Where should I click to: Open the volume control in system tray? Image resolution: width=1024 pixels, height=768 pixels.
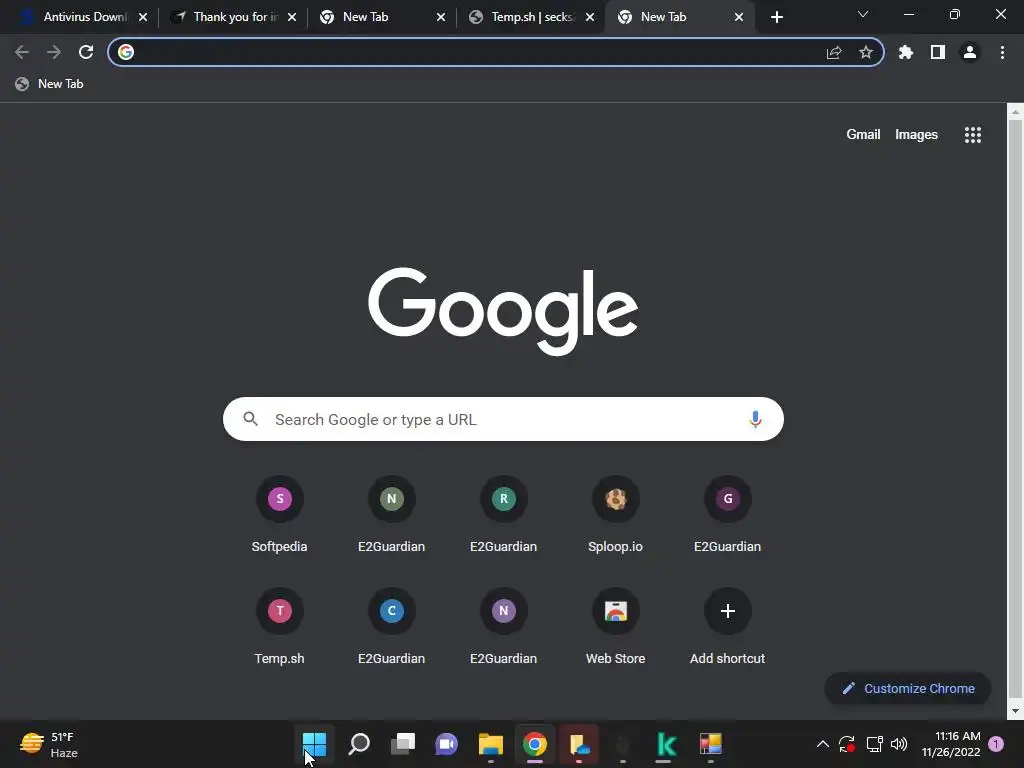[x=899, y=744]
